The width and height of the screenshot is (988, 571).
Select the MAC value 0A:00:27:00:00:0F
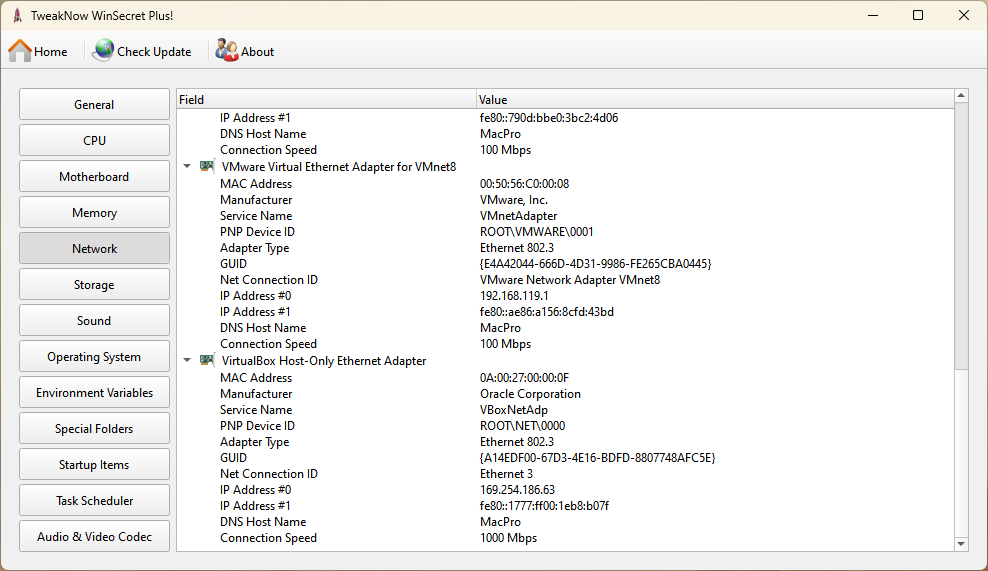click(524, 378)
